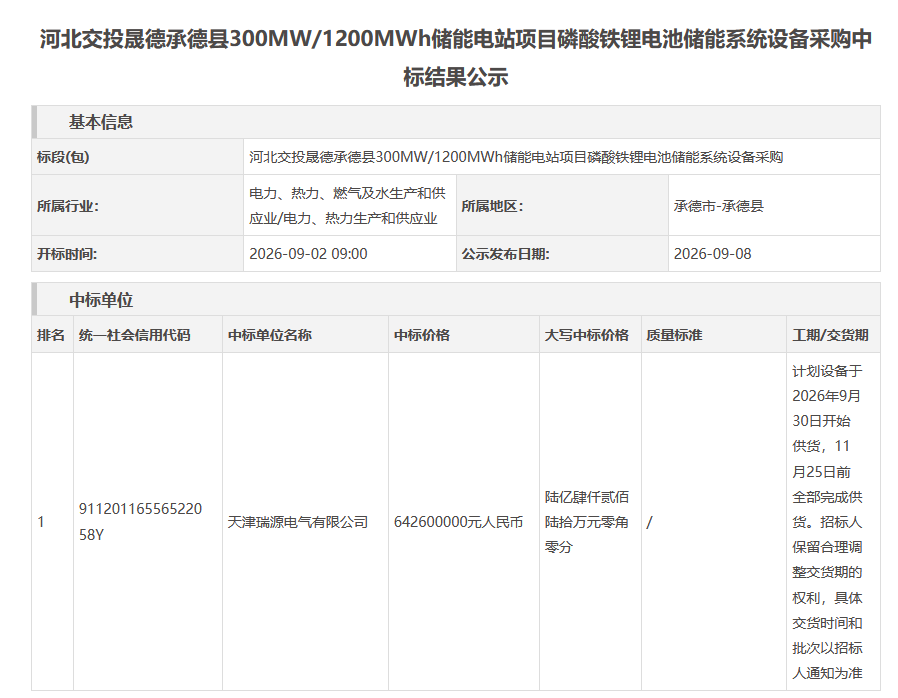
Task: Click the 所属地区 label
Action: (492, 206)
